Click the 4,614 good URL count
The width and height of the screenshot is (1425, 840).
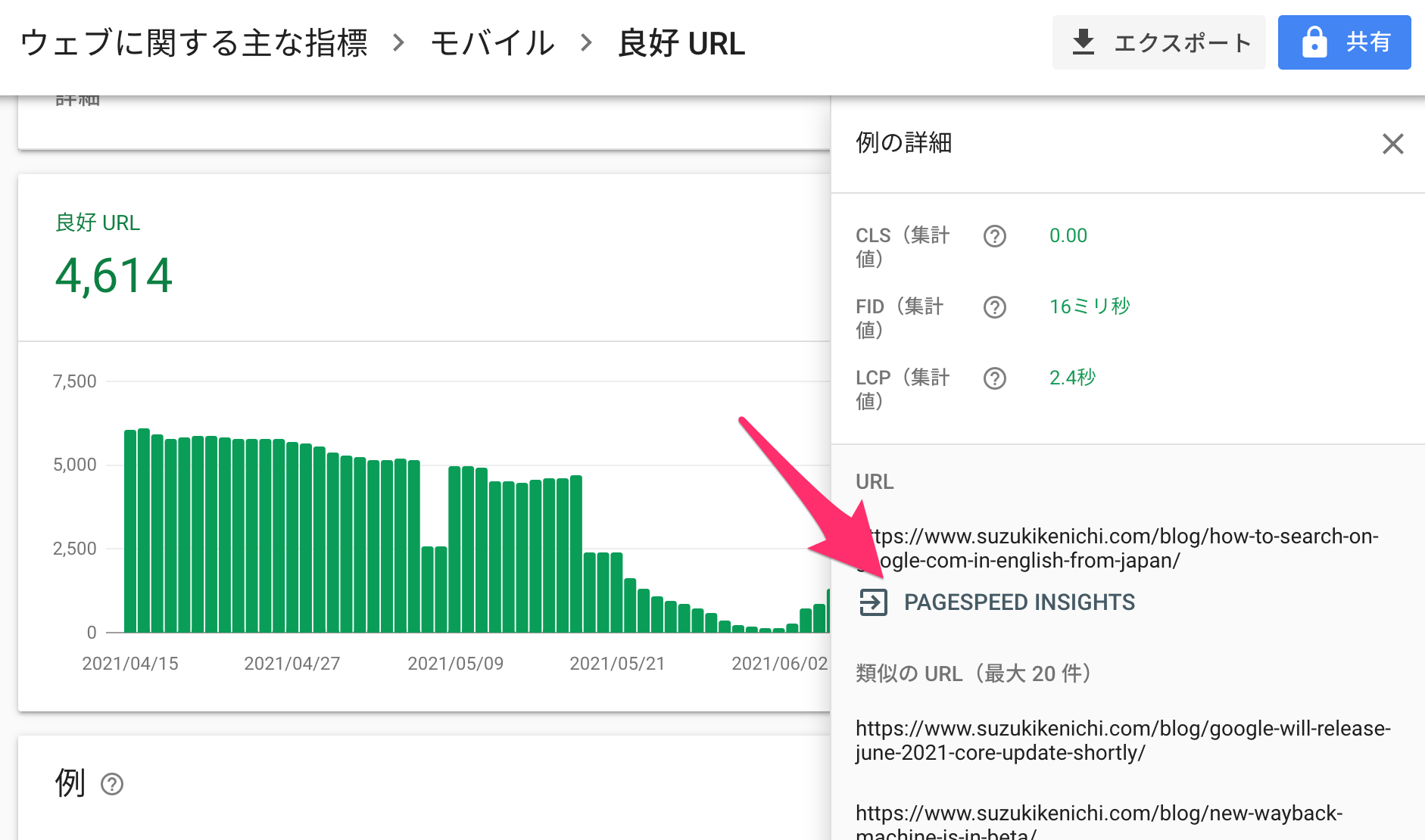114,275
